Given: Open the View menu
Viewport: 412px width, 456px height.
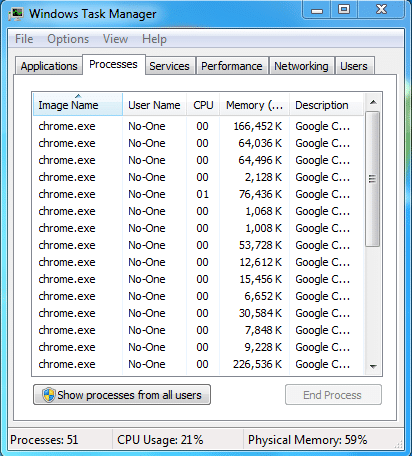Looking at the screenshot, I should click(115, 39).
